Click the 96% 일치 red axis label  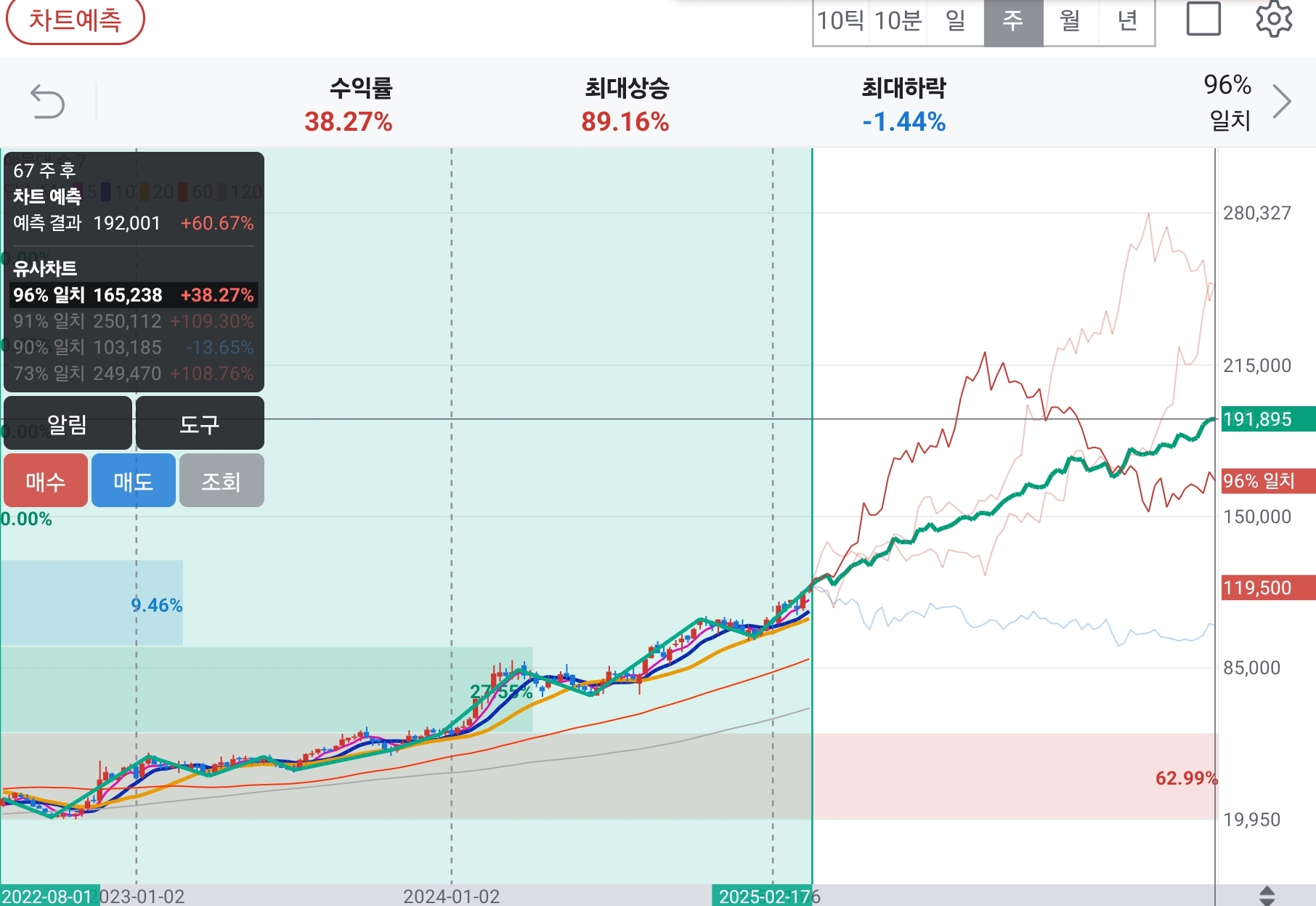coord(1268,481)
